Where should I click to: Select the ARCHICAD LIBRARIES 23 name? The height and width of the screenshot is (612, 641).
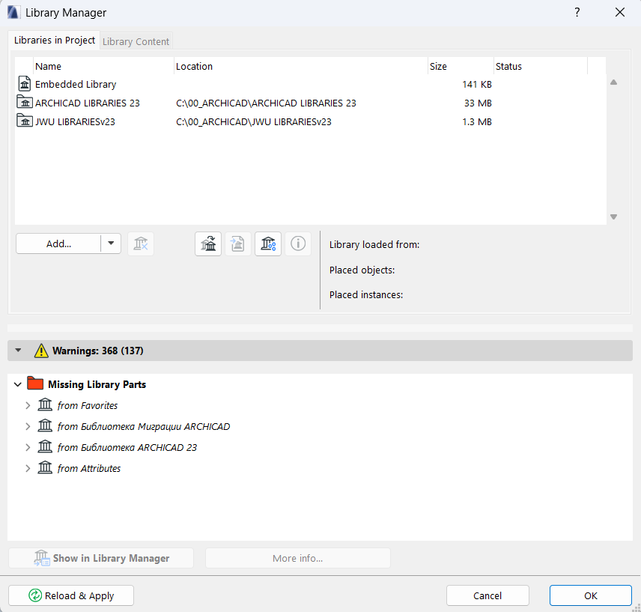pyautogui.click(x=87, y=103)
